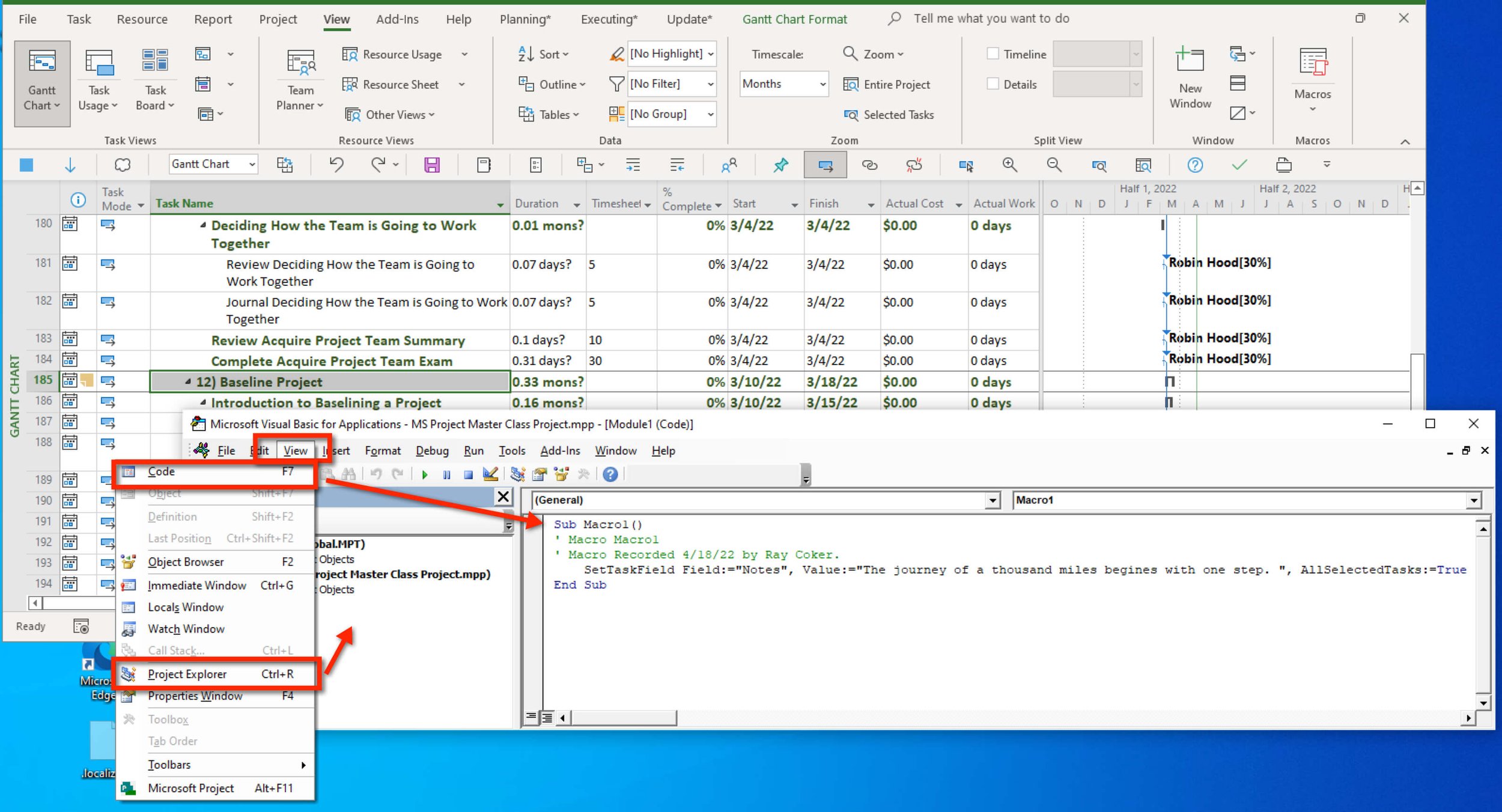Click the Save icon in the quick toolbar

coord(432,165)
